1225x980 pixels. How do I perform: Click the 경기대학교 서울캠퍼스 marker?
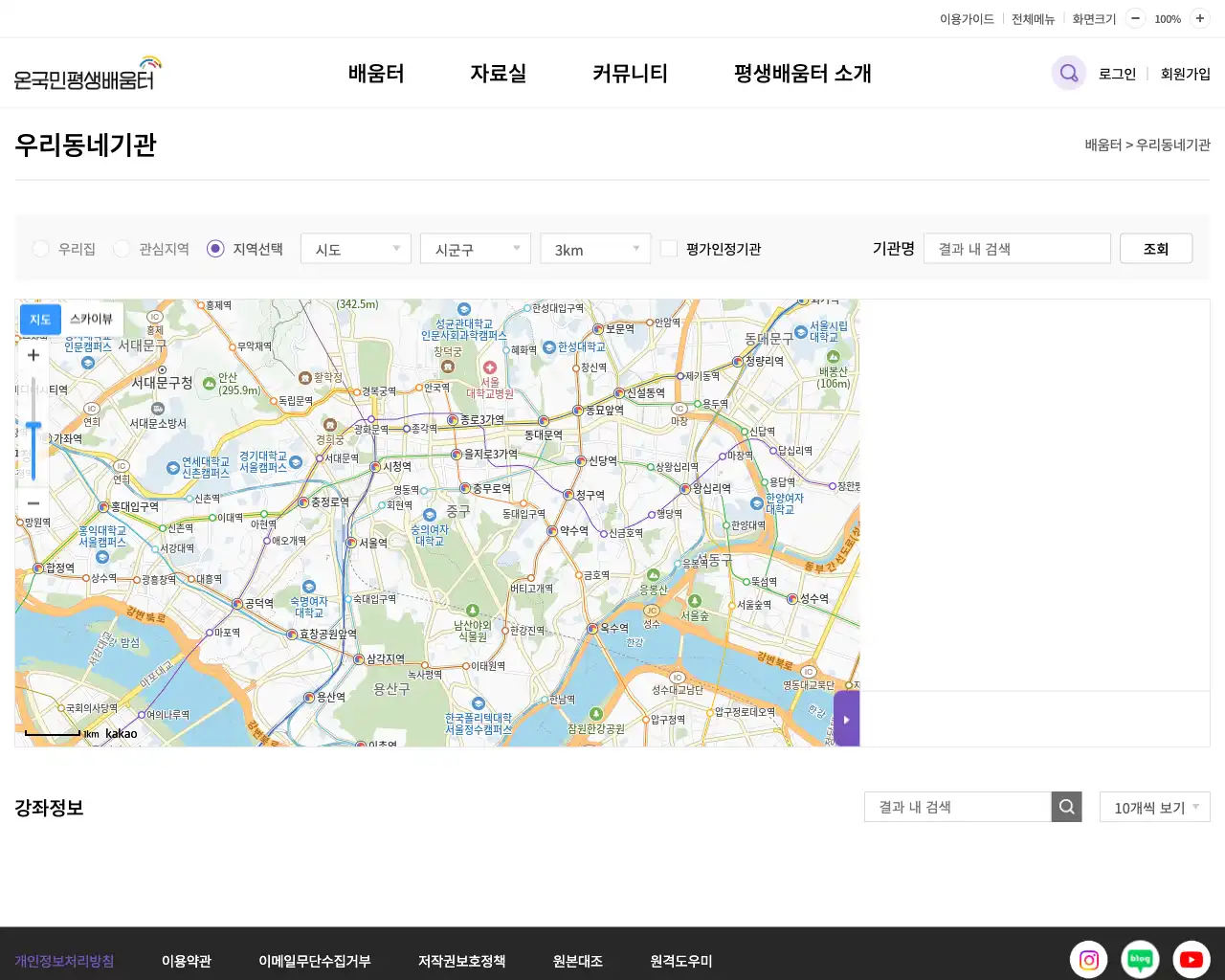coord(296,461)
